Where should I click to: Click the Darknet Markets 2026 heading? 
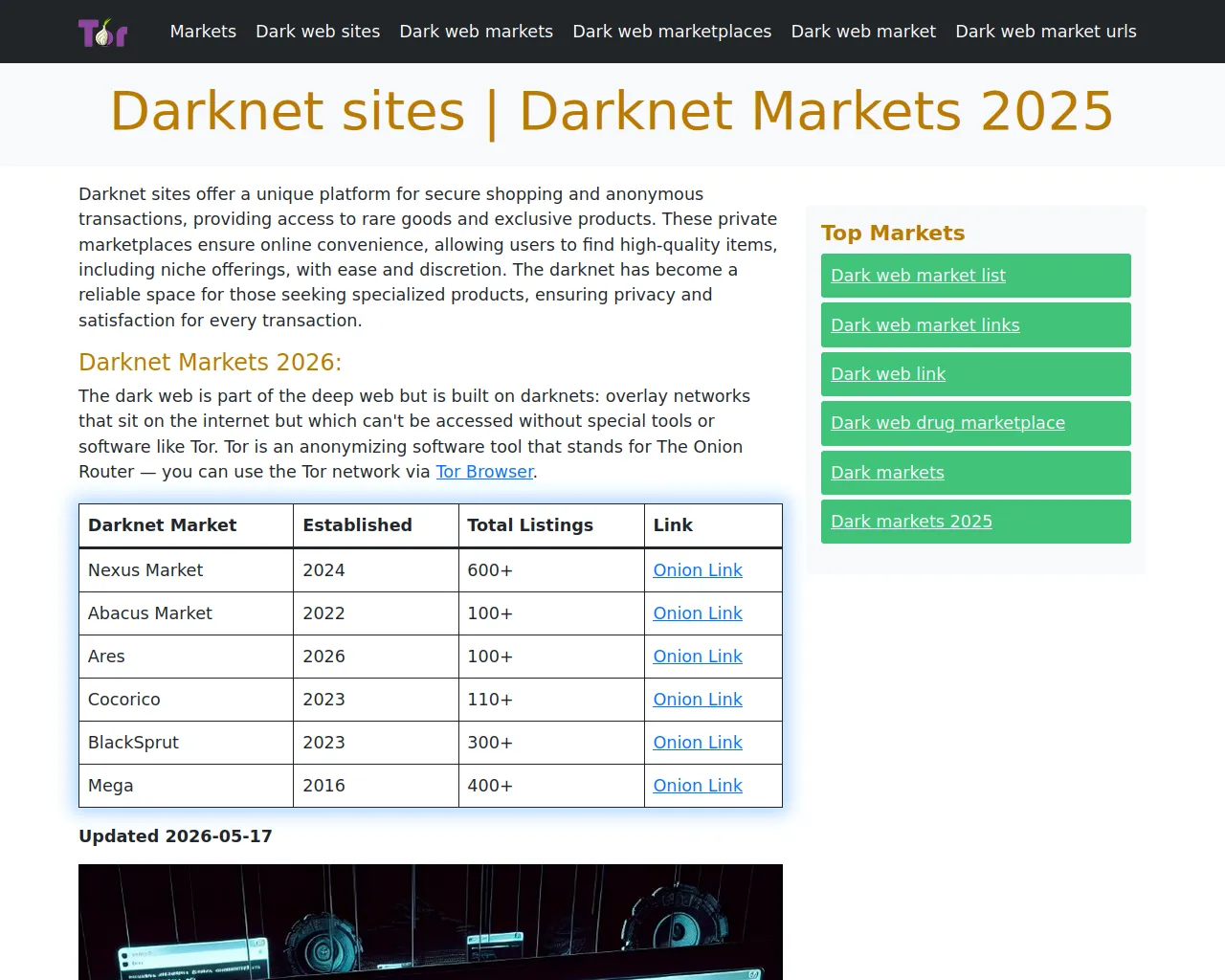(210, 362)
